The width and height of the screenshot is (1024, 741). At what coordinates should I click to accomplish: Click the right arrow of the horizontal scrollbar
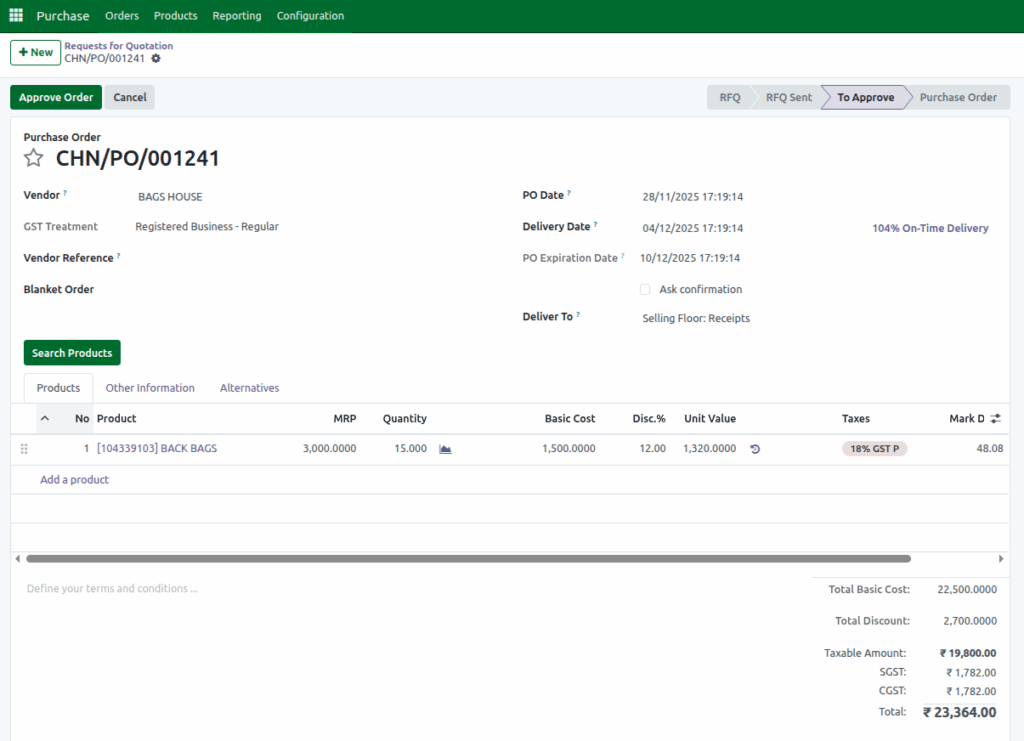point(1001,559)
